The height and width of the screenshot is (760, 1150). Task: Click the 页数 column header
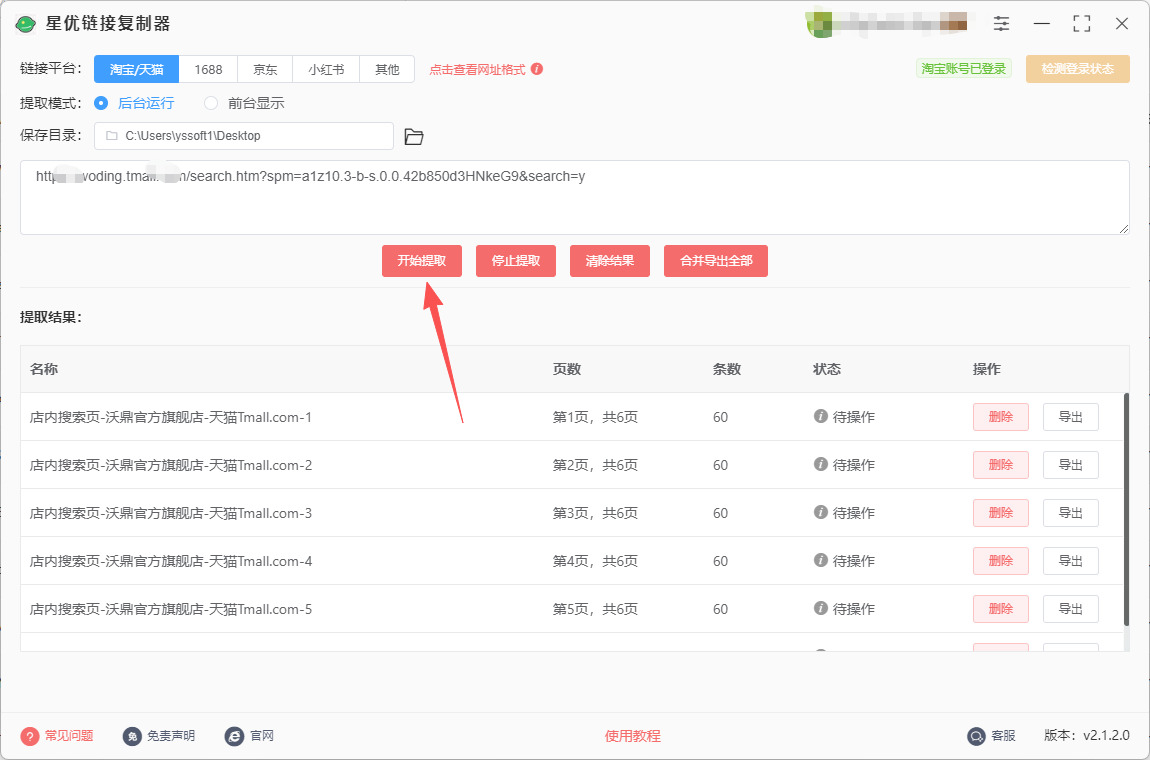(567, 369)
